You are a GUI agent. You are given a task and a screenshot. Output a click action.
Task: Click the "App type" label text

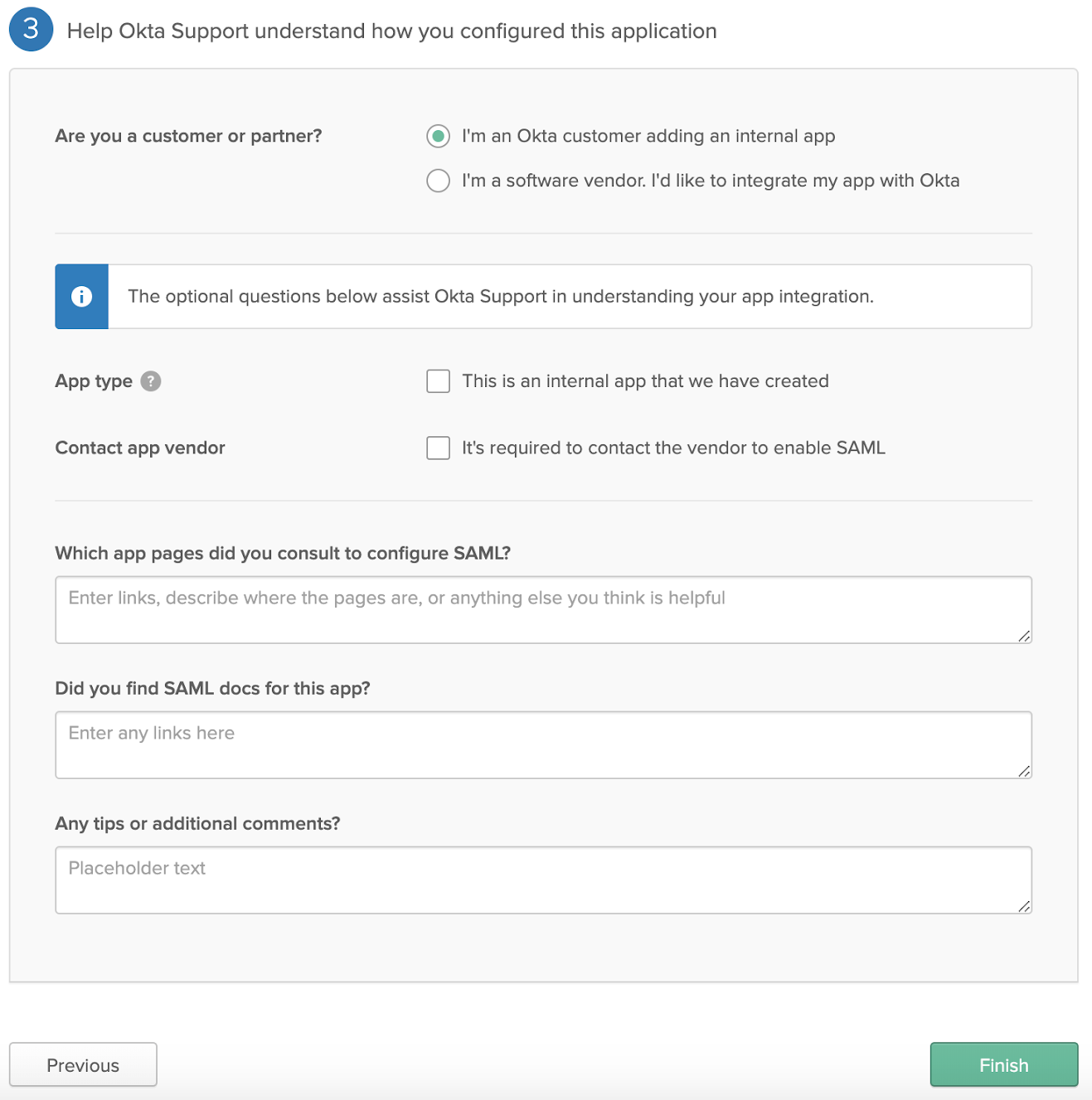click(x=94, y=381)
